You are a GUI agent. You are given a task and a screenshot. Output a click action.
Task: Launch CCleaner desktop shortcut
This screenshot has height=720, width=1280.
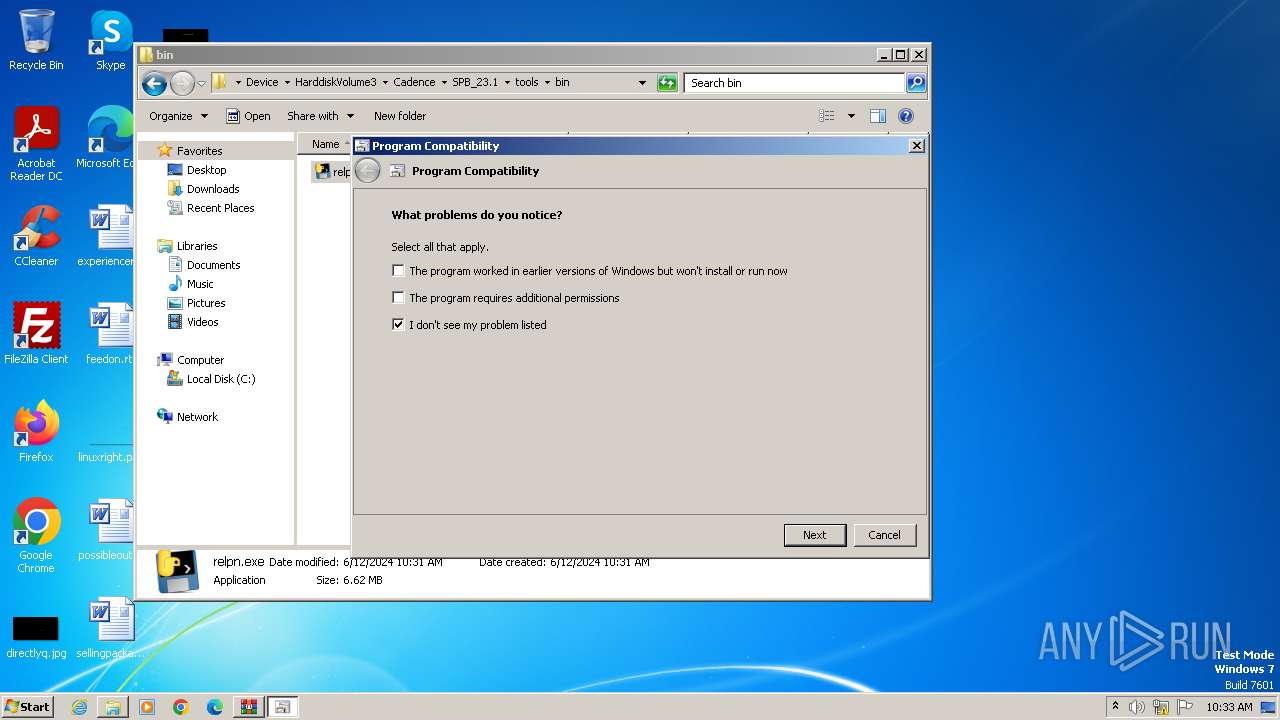tap(36, 236)
